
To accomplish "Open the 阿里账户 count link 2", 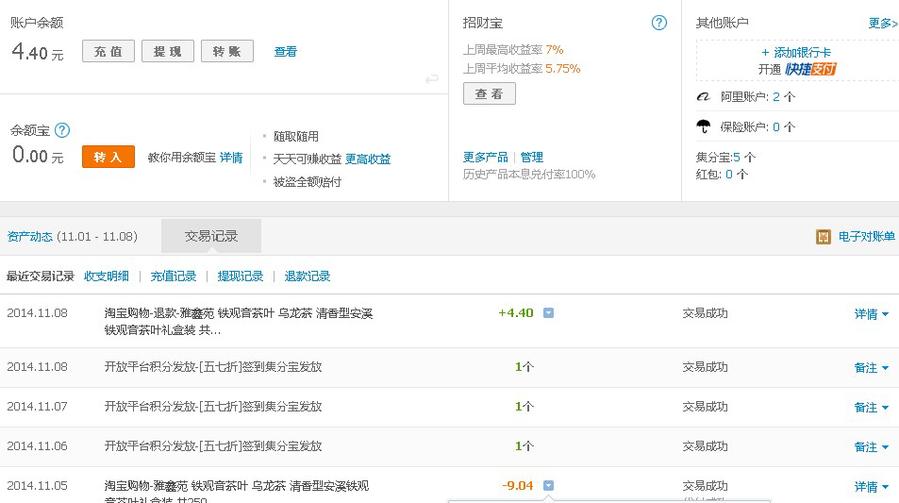I will [776, 96].
